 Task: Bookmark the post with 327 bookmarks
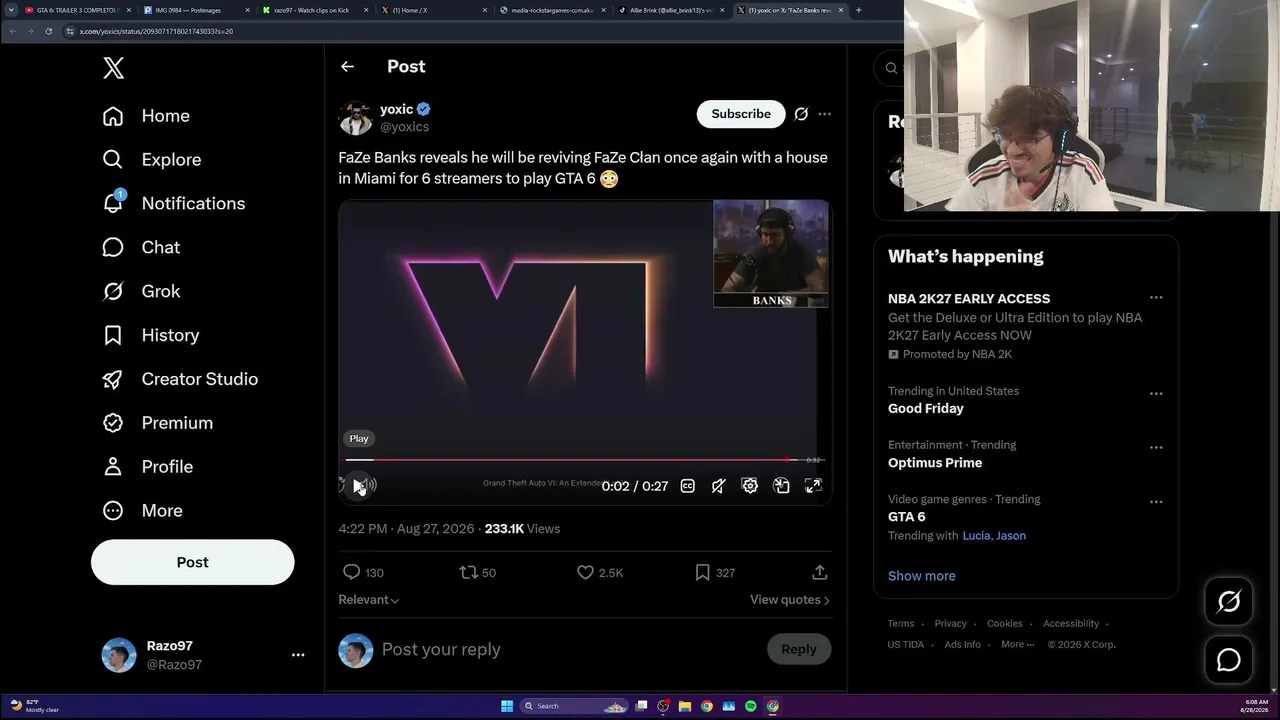715,573
